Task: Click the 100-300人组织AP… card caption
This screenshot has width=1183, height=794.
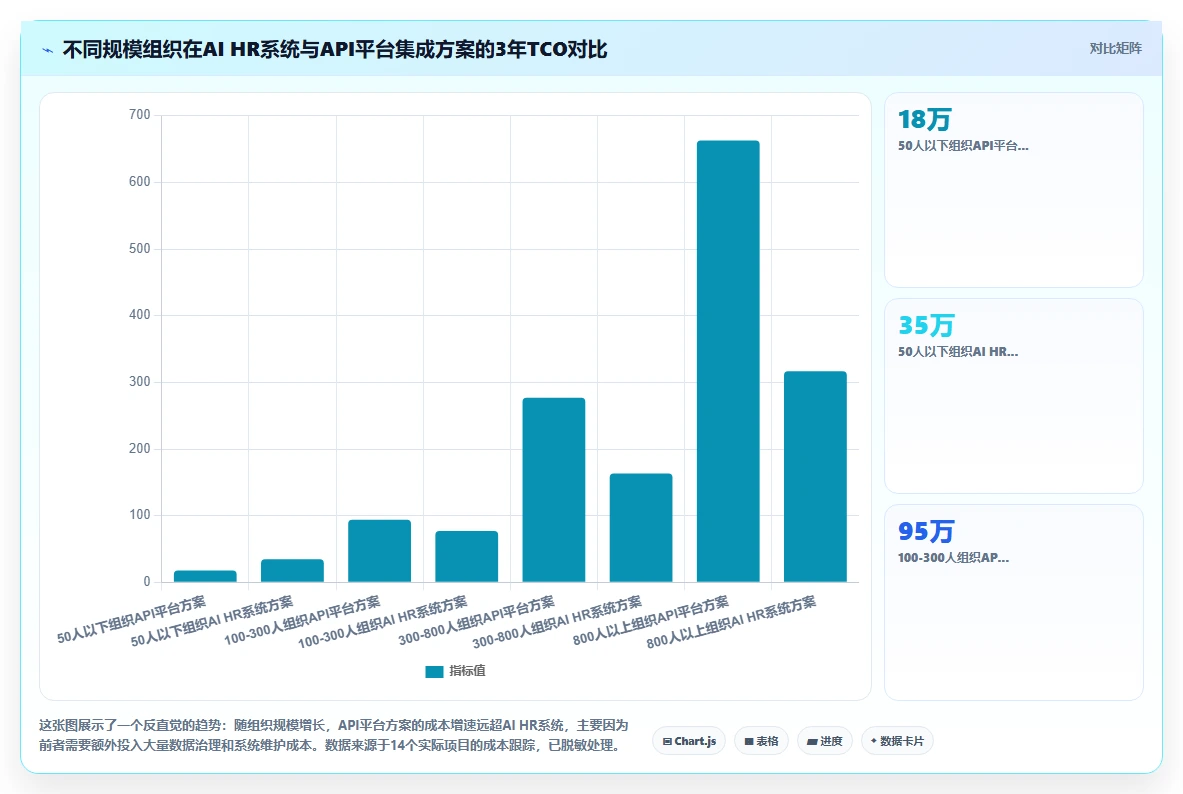Action: 953,558
